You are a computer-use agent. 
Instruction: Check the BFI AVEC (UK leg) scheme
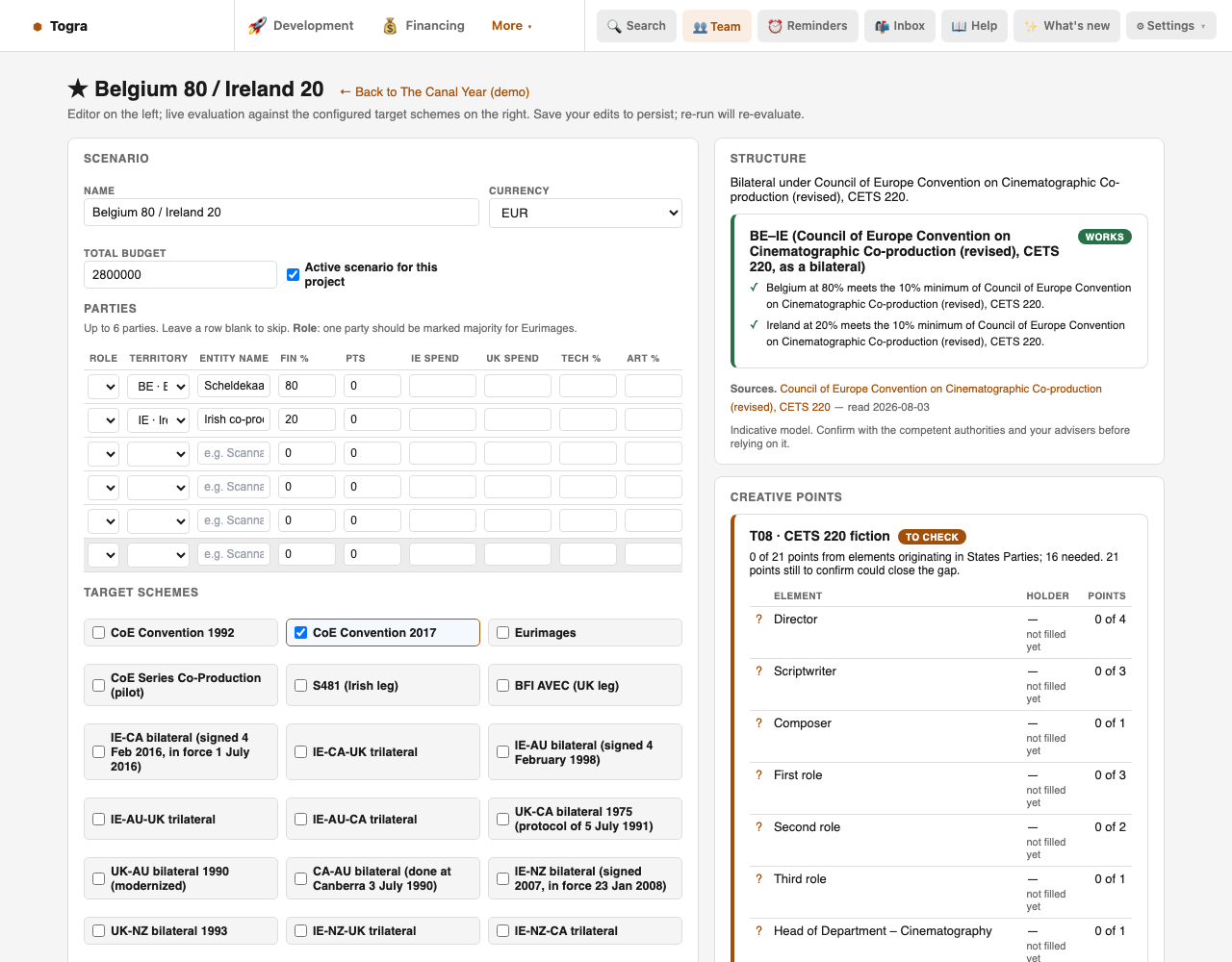pos(502,685)
